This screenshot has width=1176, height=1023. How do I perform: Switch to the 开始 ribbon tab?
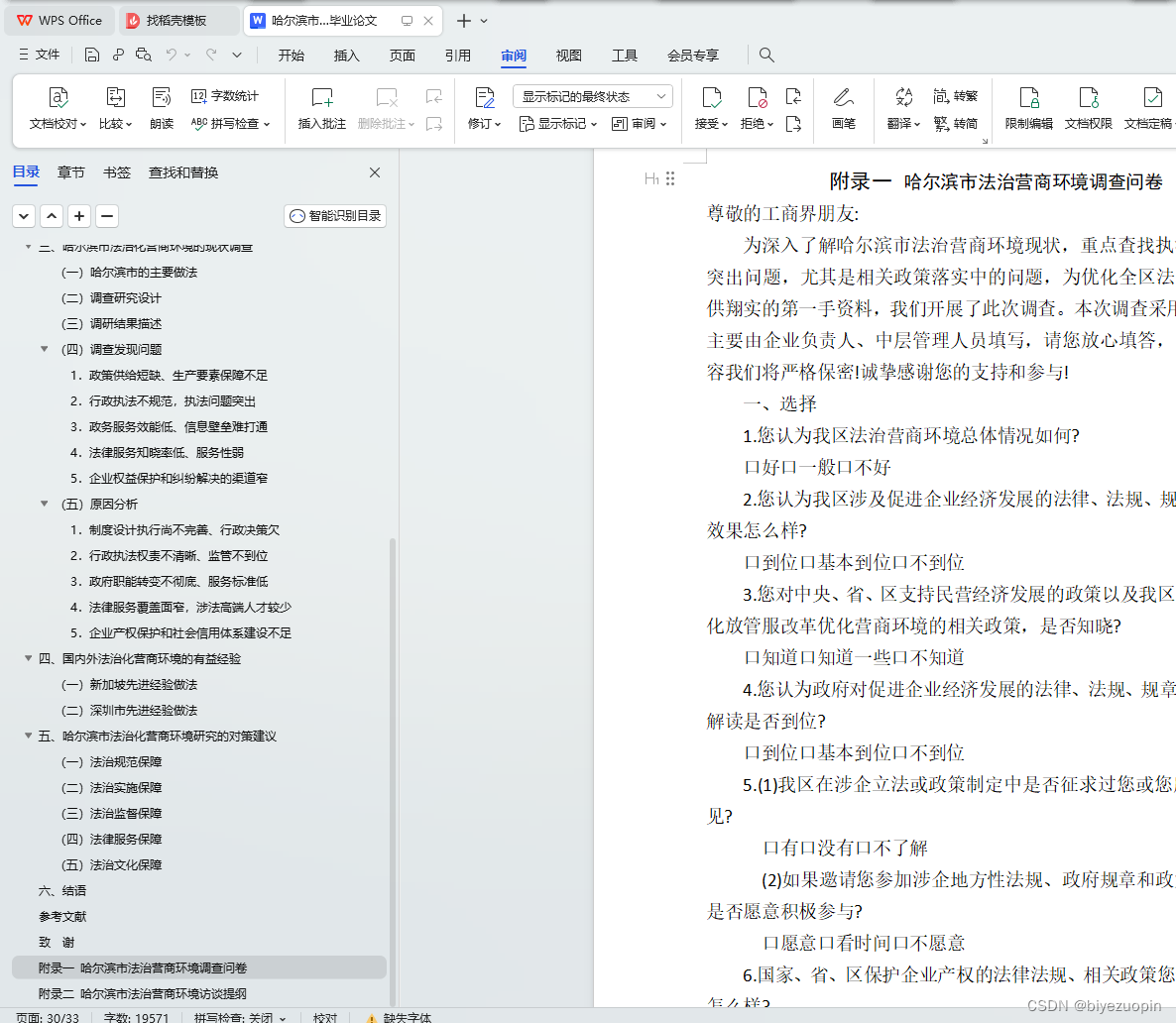pos(291,55)
